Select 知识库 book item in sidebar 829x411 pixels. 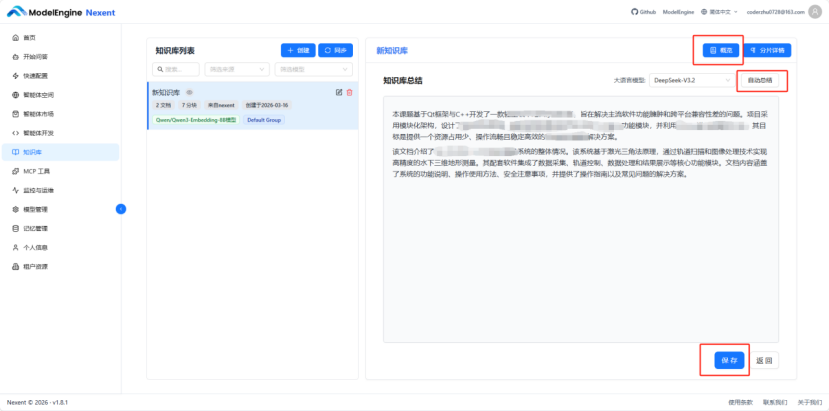click(60, 152)
